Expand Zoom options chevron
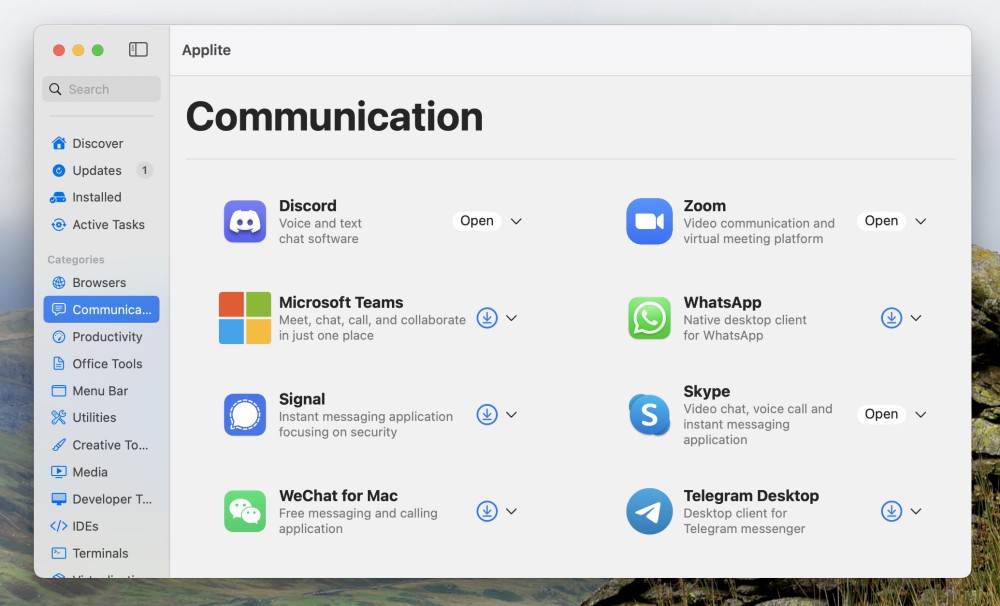 pyautogui.click(x=920, y=221)
